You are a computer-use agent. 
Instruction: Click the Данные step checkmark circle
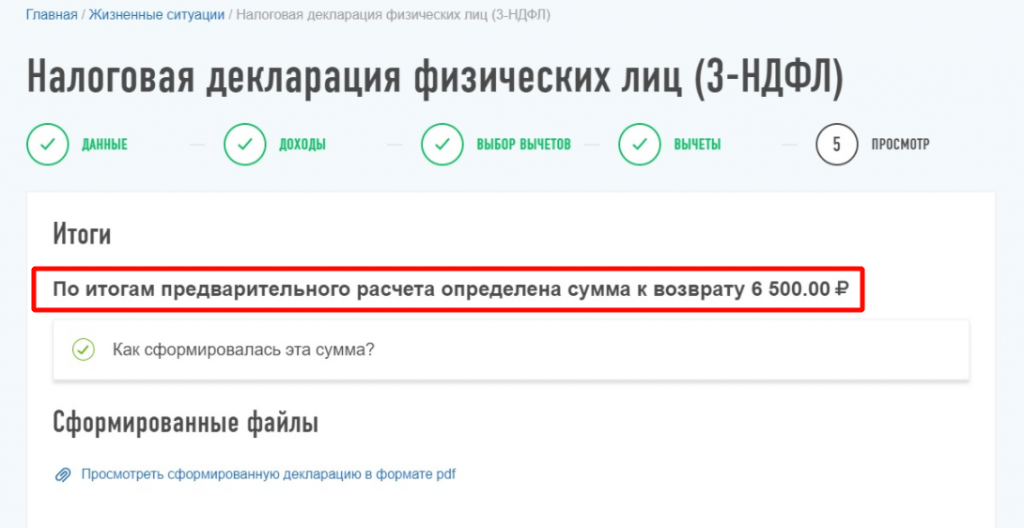(x=48, y=144)
